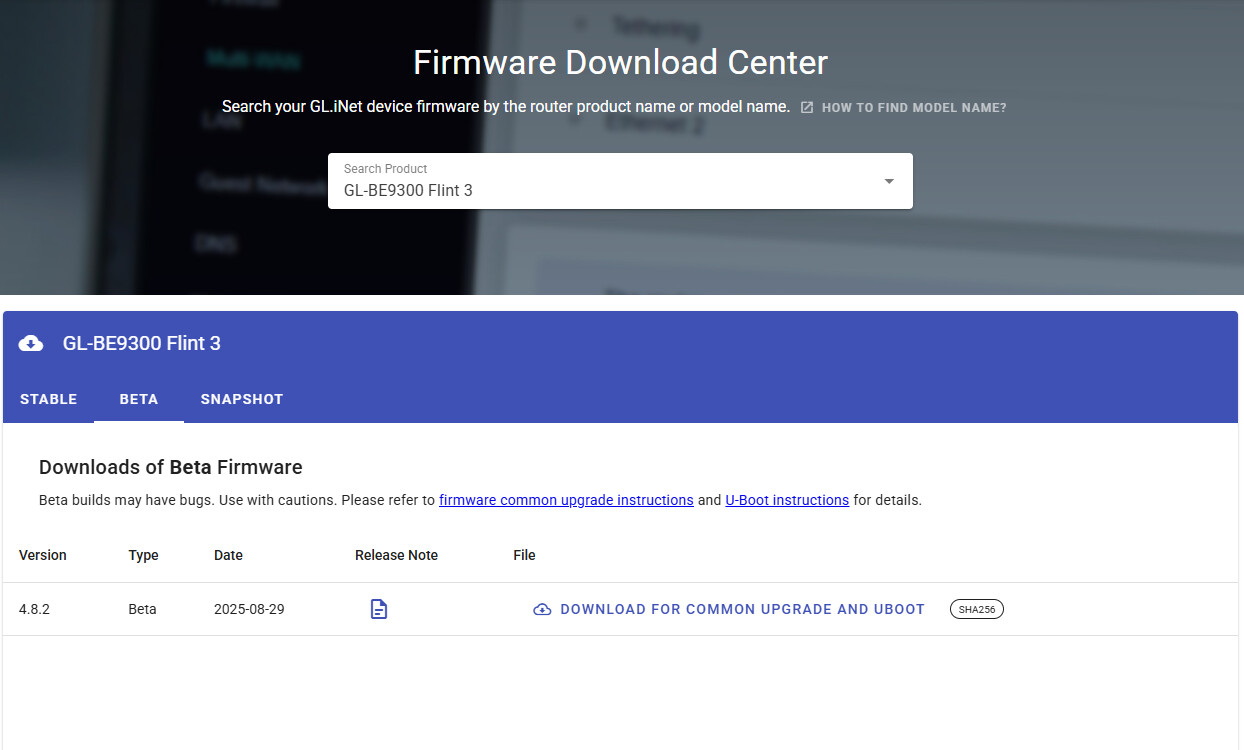Click the Date column header

228,555
